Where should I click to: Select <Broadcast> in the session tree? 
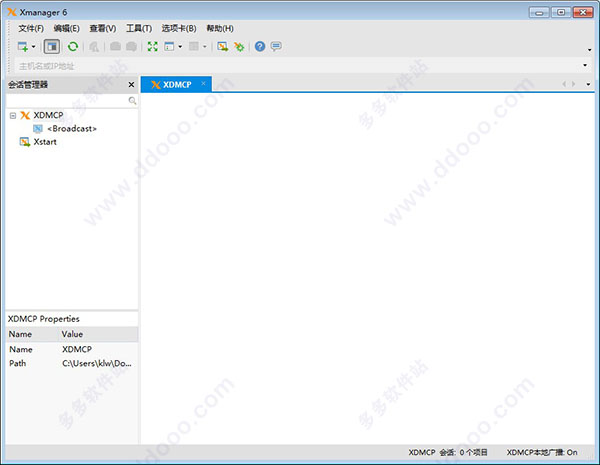[71, 129]
